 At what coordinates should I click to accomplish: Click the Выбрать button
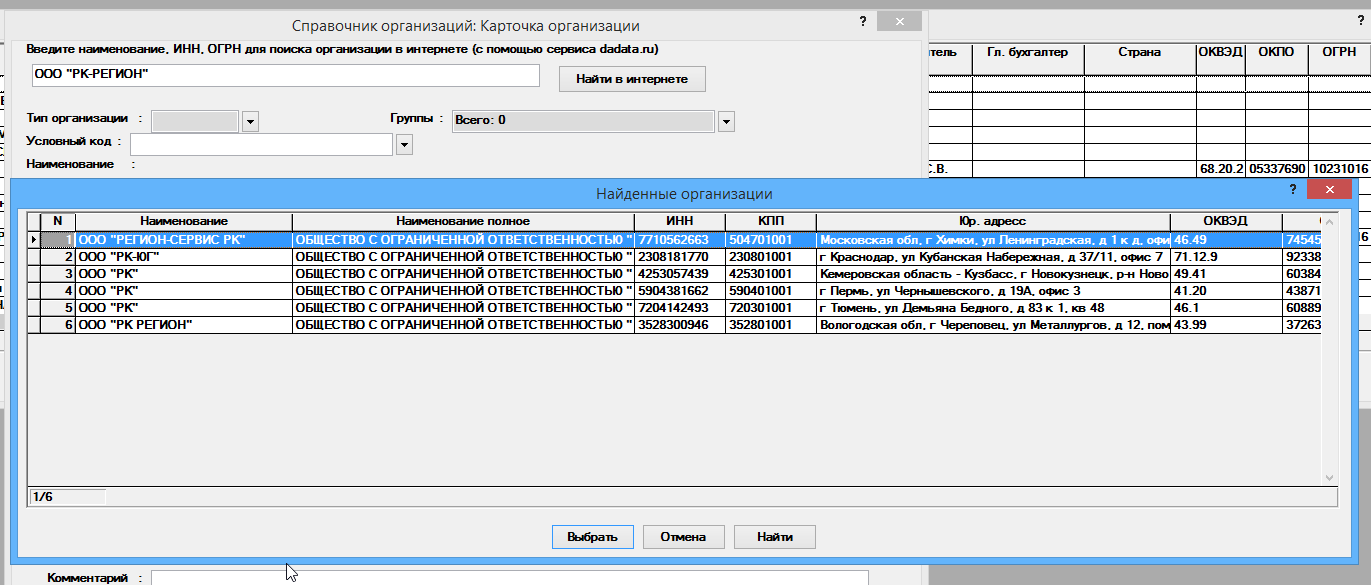click(x=592, y=537)
